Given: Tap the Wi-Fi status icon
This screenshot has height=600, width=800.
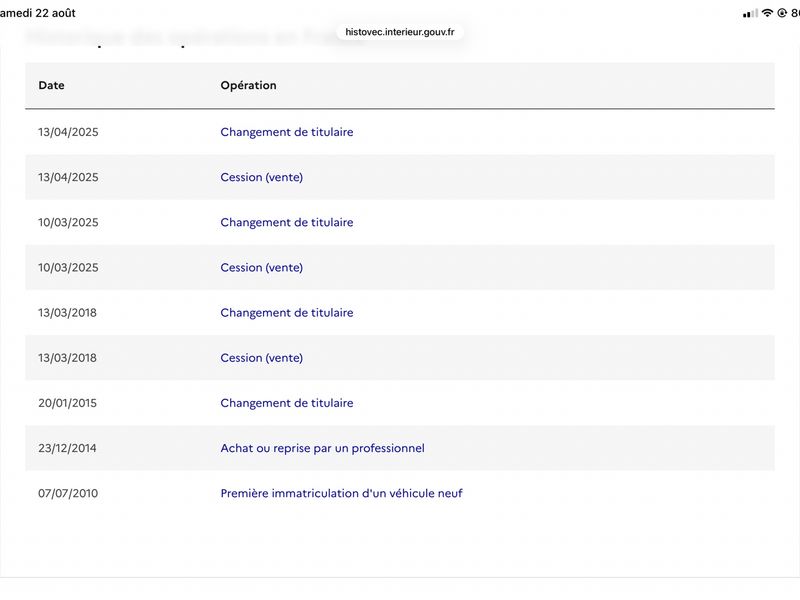Looking at the screenshot, I should (x=767, y=13).
